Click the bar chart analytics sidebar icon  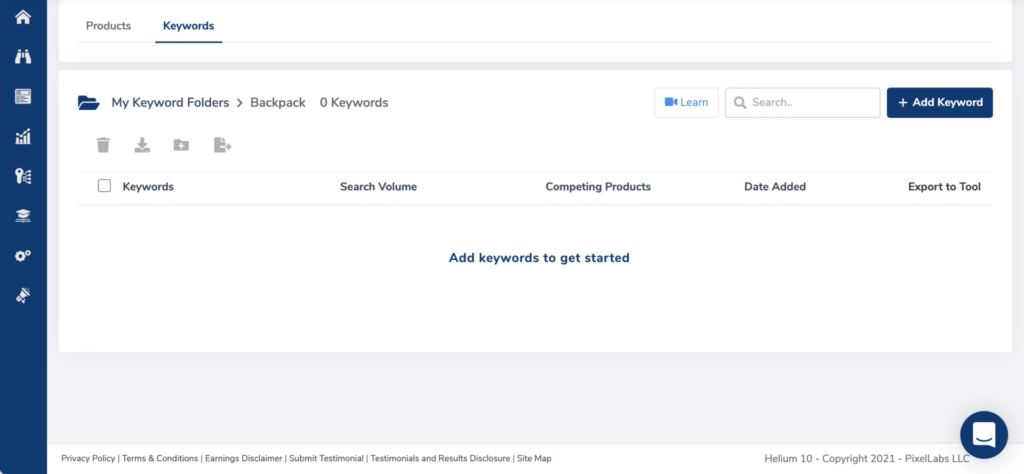pos(23,136)
